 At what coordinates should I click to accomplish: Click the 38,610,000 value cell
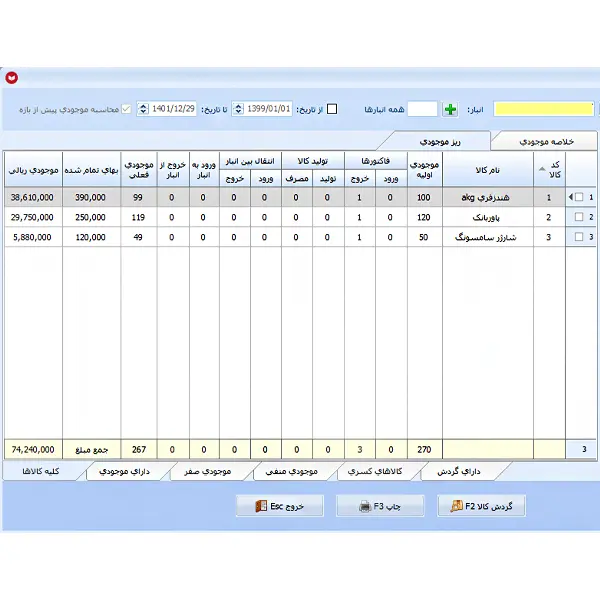coord(33,197)
